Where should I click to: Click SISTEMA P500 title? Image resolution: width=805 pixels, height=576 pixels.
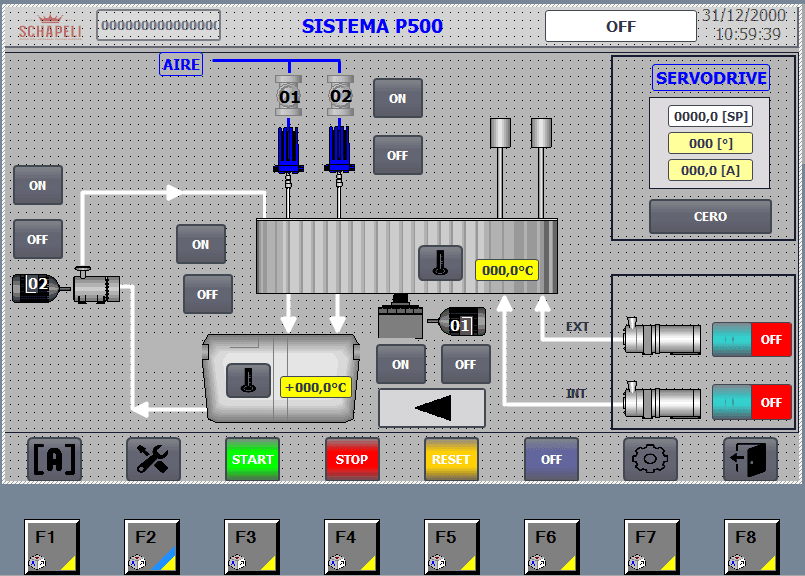(x=373, y=26)
